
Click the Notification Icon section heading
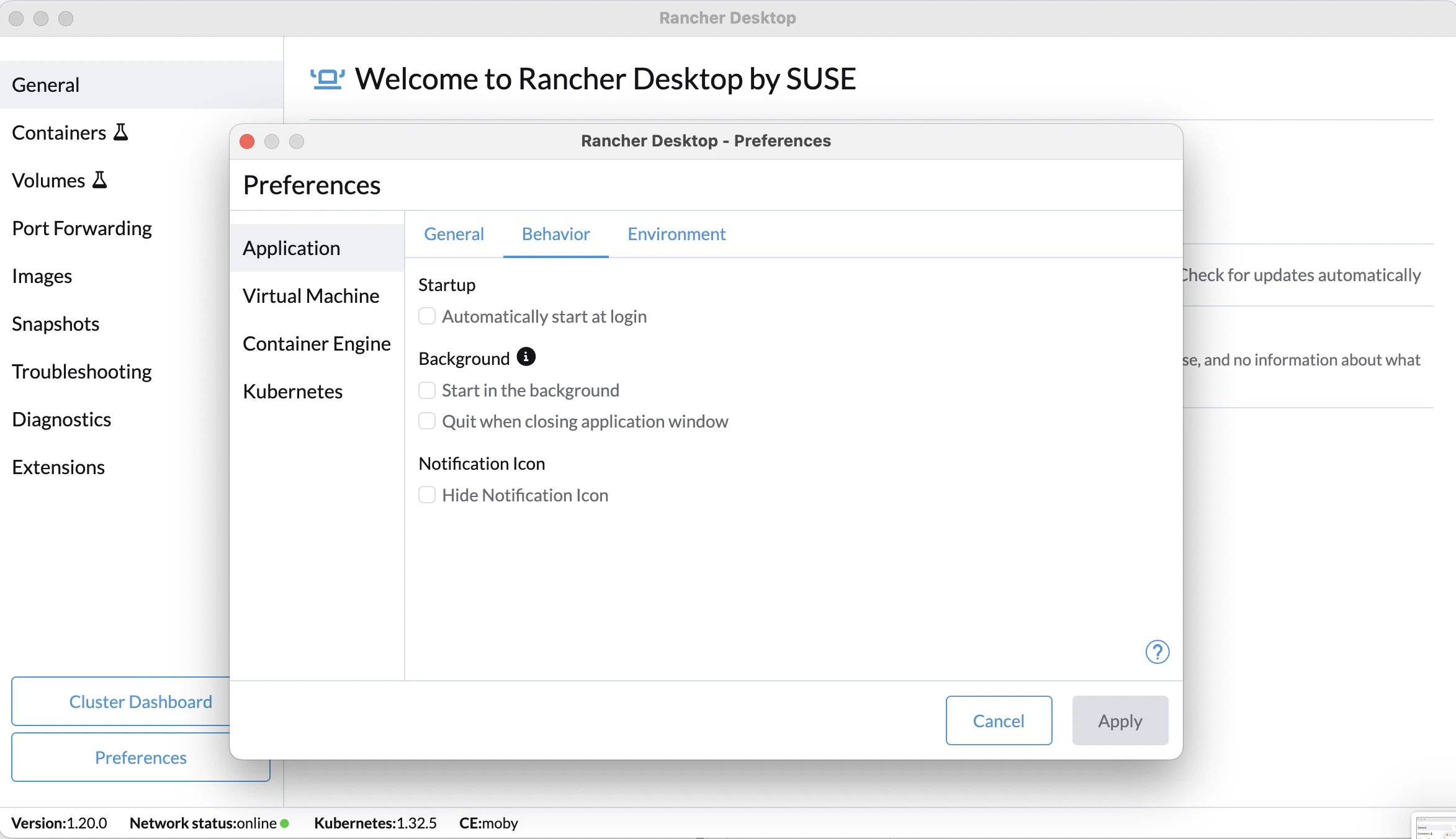coord(482,464)
